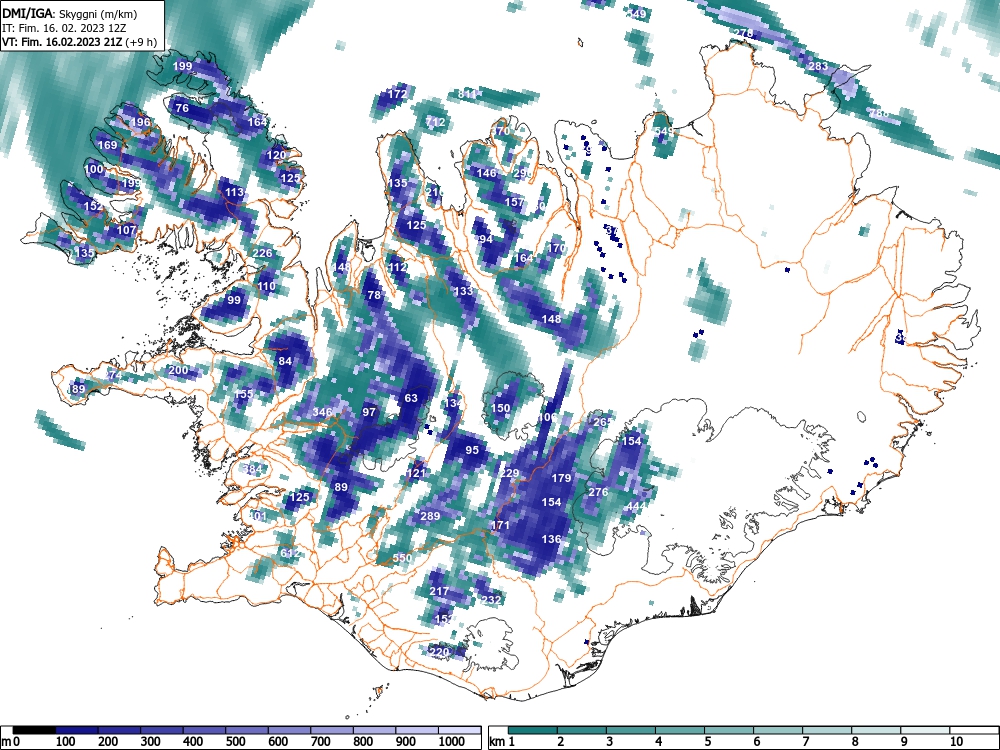This screenshot has height=750, width=1000.
Task: Click the visibility value 110 on the map
Action: 267,286
